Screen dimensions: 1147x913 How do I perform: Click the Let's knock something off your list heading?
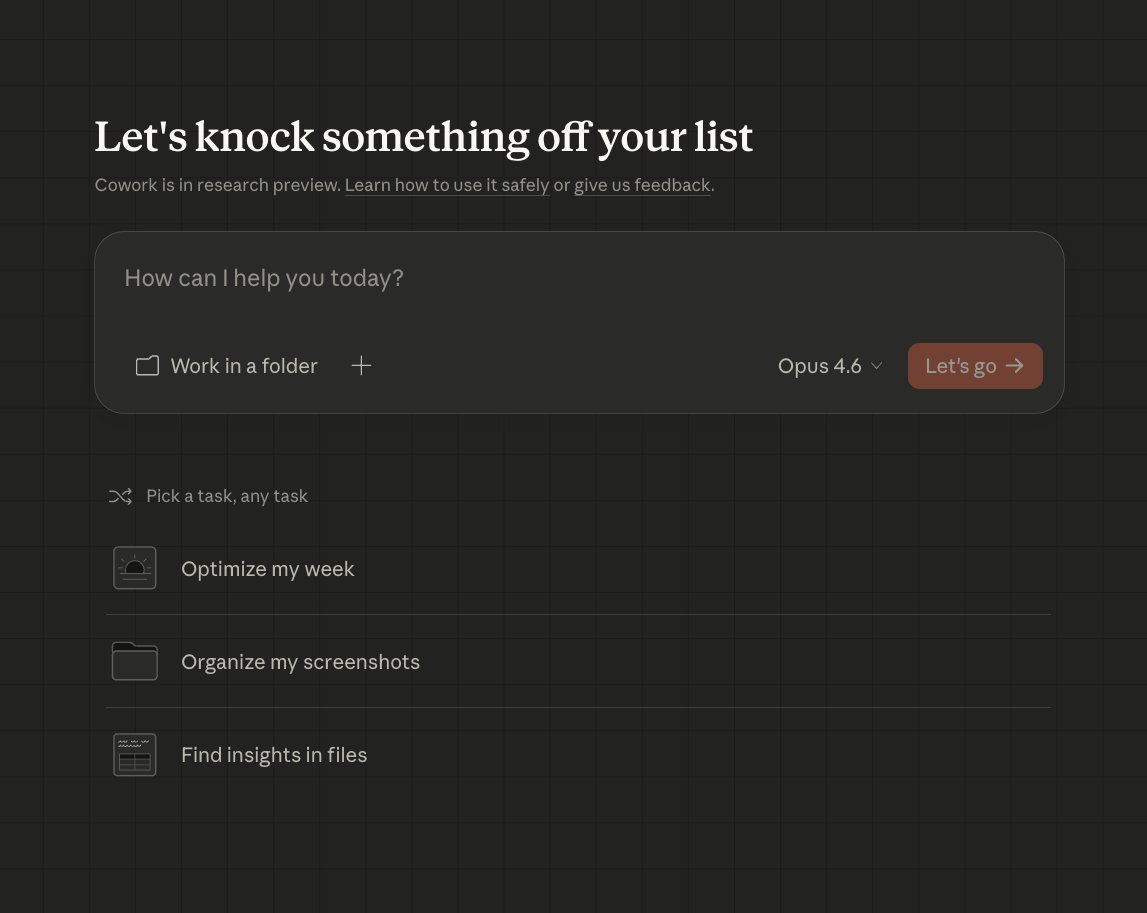423,137
